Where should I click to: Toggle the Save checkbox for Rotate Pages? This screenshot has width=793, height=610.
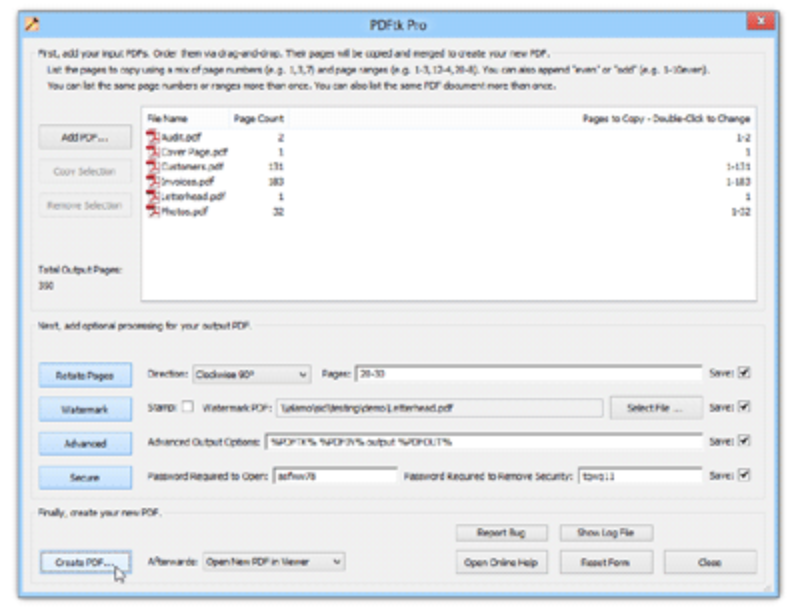(x=743, y=373)
